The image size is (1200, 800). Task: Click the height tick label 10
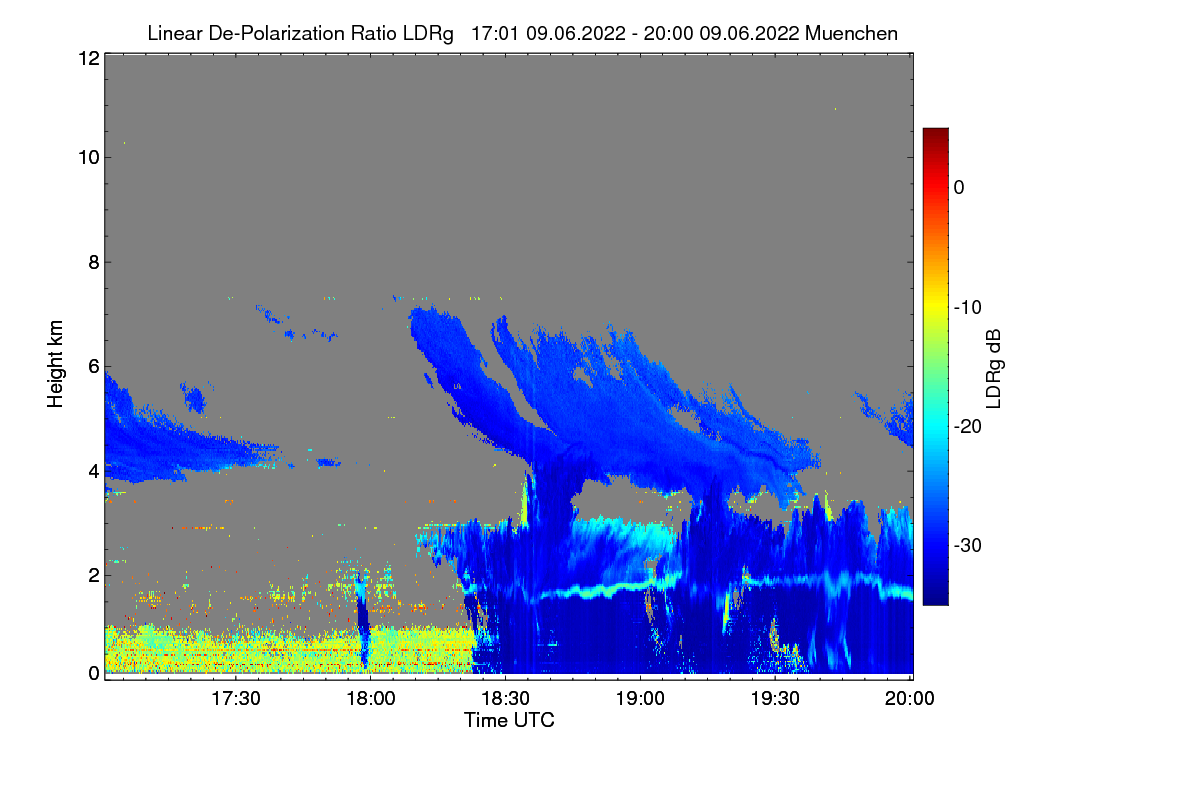point(88,157)
